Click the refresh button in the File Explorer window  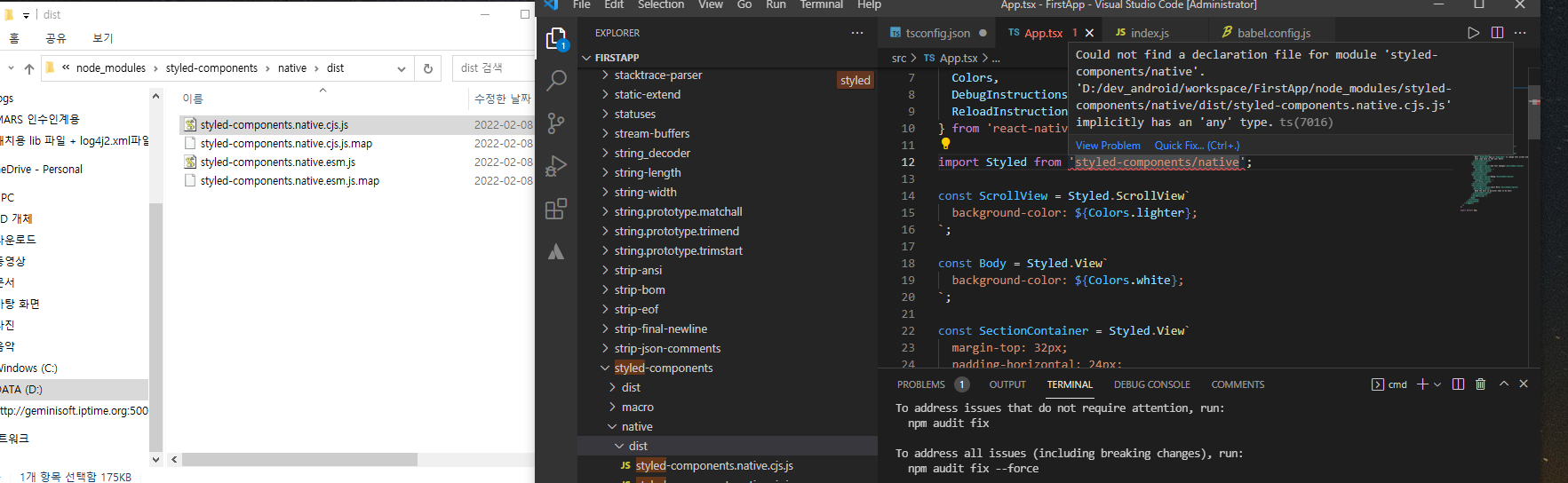pyautogui.click(x=428, y=68)
